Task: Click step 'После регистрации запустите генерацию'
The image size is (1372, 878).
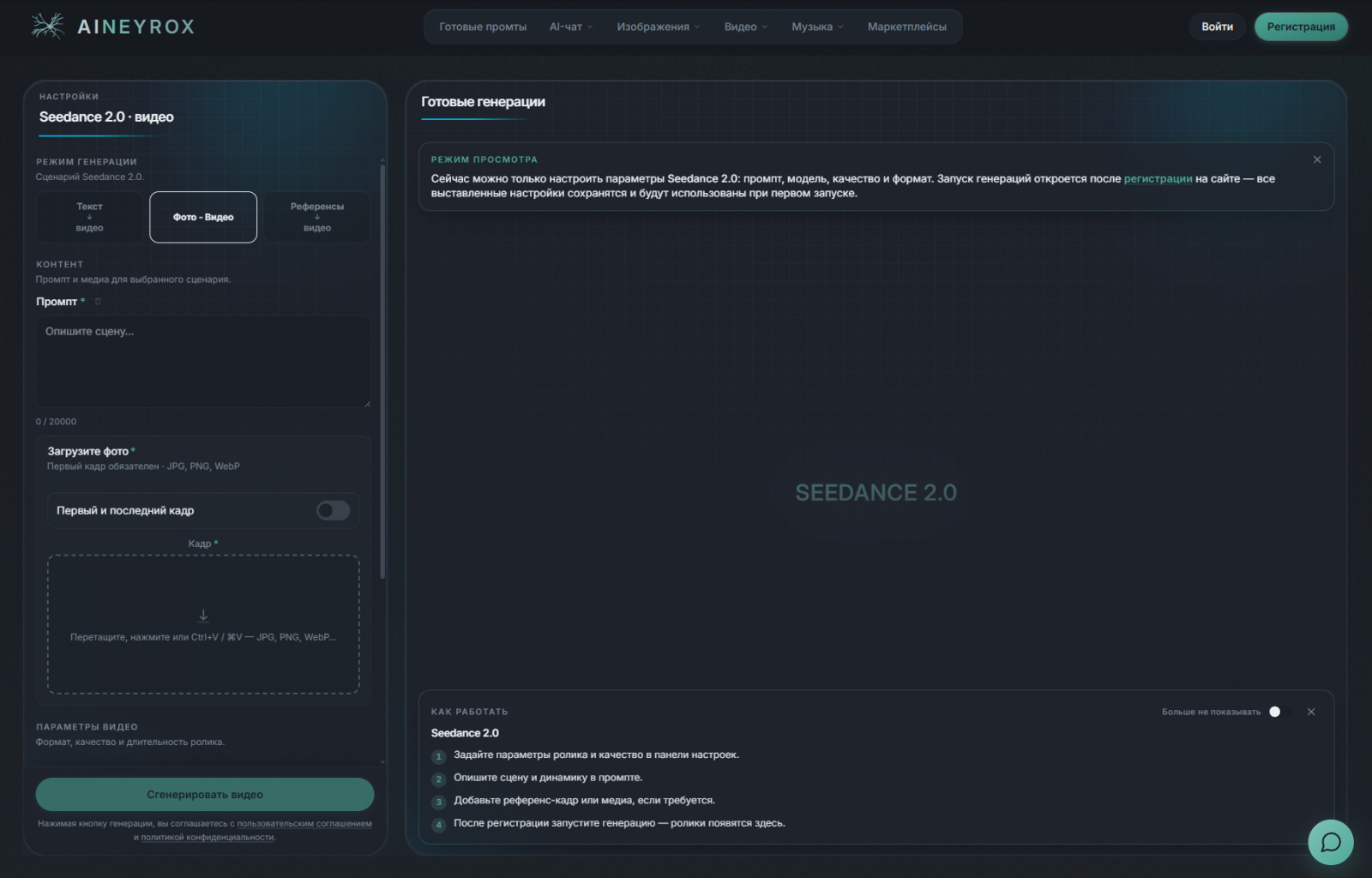Action: click(619, 823)
